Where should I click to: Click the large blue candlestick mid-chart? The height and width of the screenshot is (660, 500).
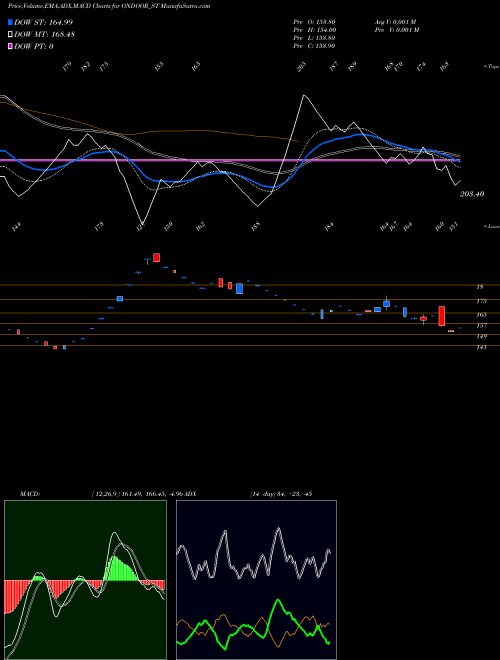tap(239, 288)
